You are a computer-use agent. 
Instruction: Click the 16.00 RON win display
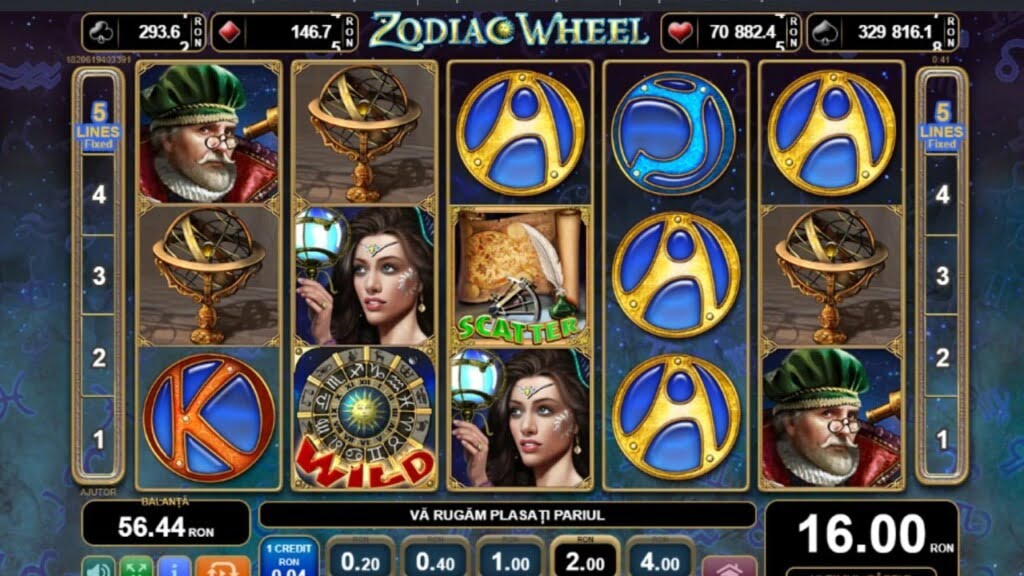(862, 535)
